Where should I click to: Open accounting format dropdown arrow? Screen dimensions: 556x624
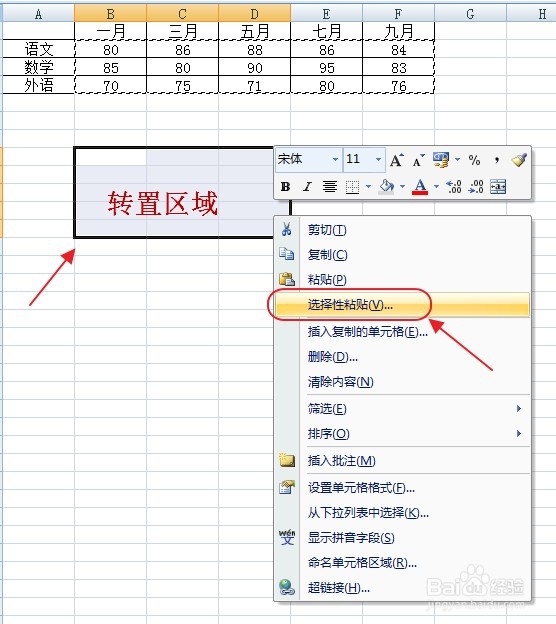457,160
